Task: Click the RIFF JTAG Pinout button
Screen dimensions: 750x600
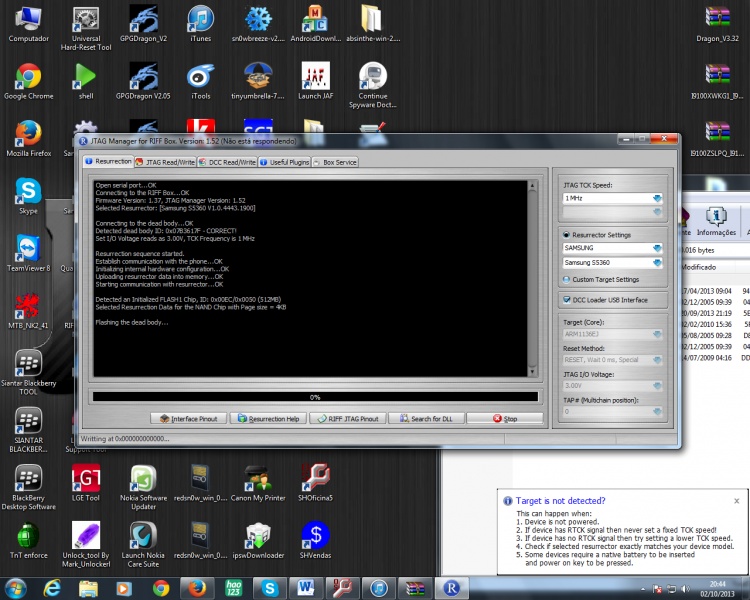Action: 348,419
